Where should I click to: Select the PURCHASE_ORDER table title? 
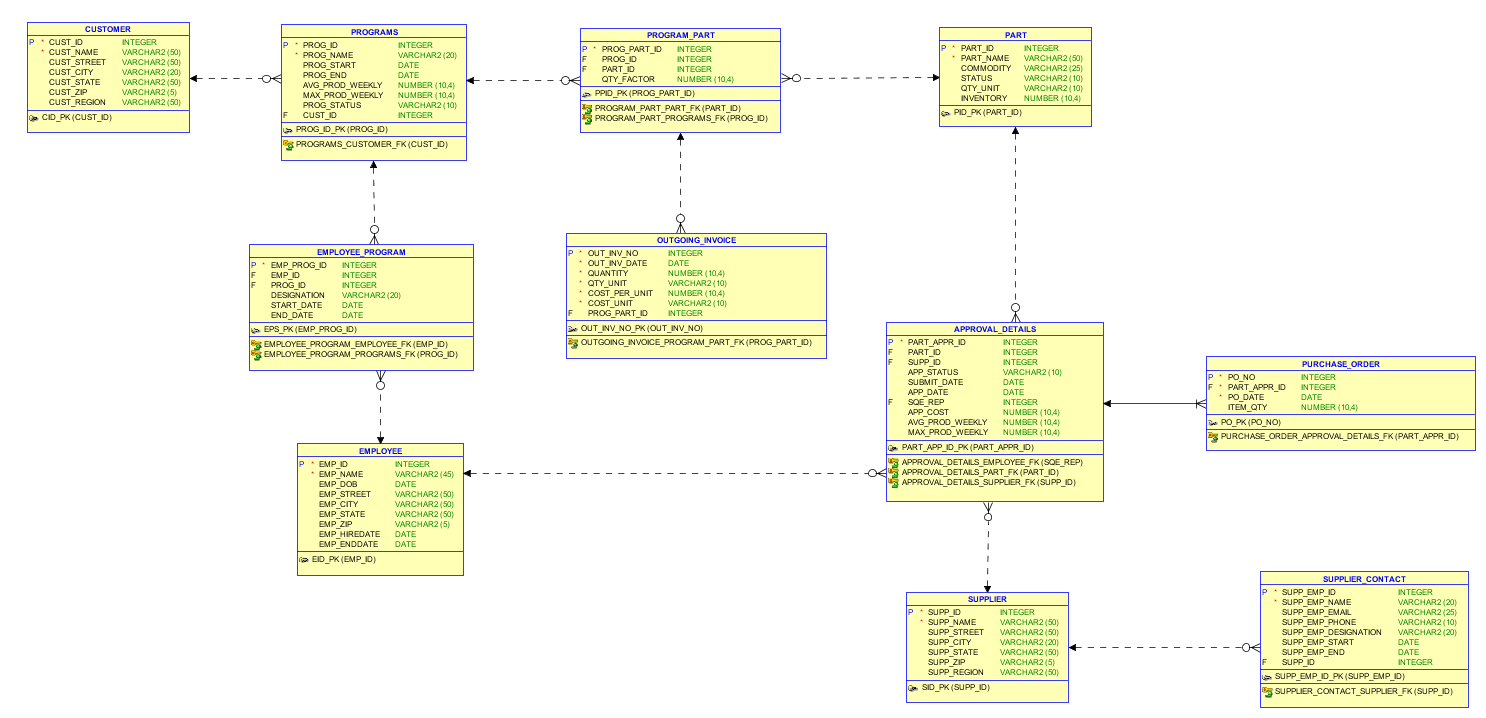1340,364
